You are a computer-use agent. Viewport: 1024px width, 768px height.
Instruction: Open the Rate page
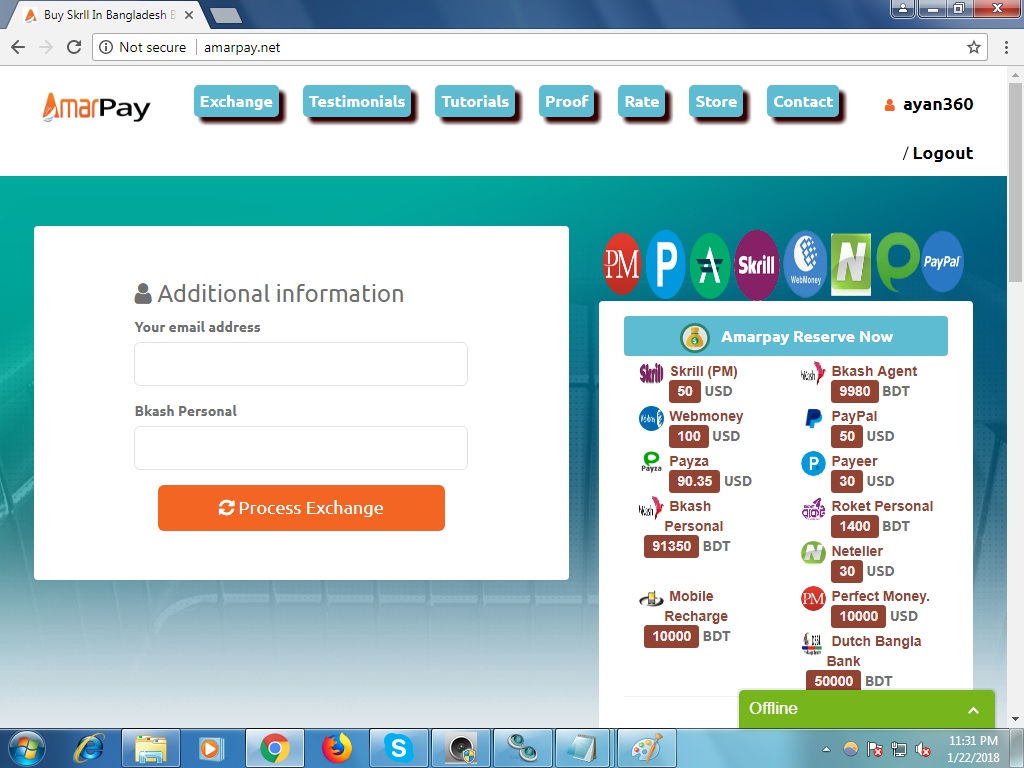pyautogui.click(x=641, y=101)
